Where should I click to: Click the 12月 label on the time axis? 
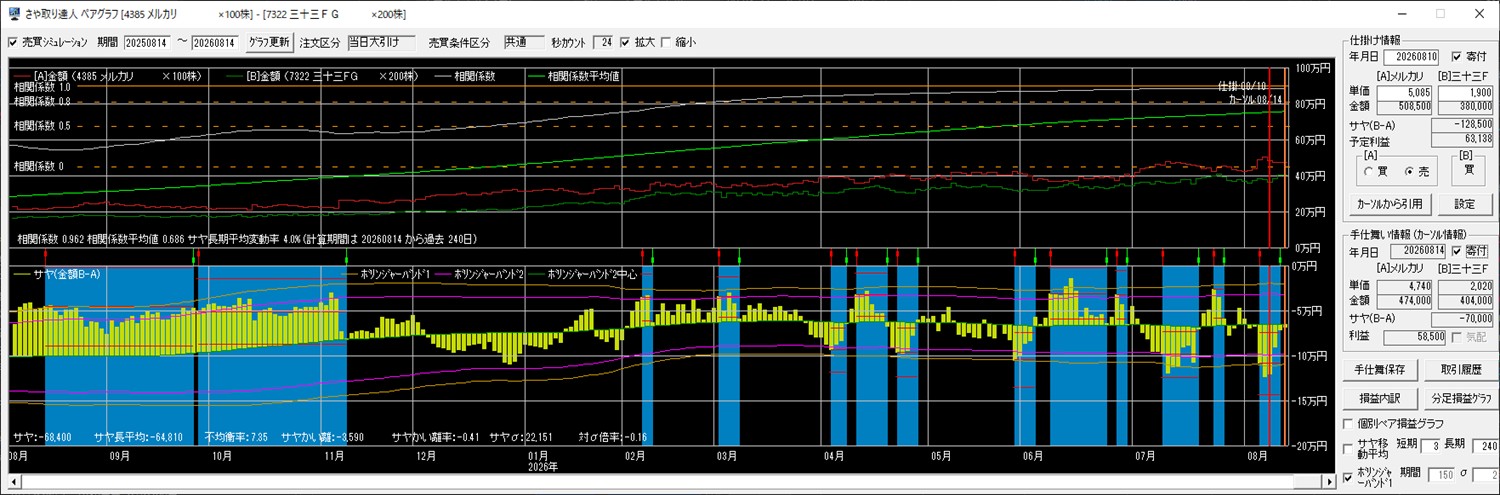click(426, 455)
